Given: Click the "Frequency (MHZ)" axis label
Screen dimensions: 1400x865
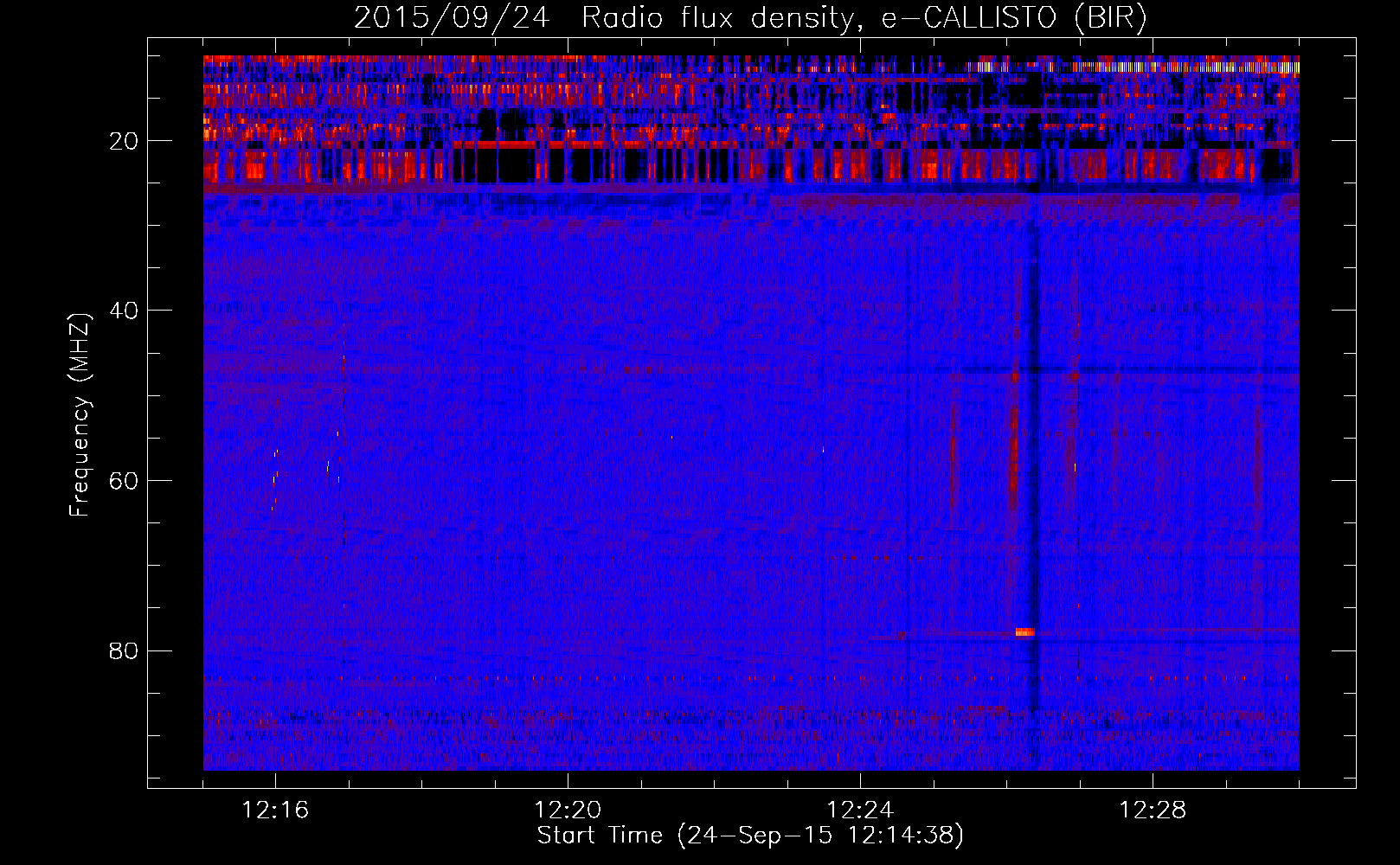Looking at the screenshot, I should click(80, 415).
